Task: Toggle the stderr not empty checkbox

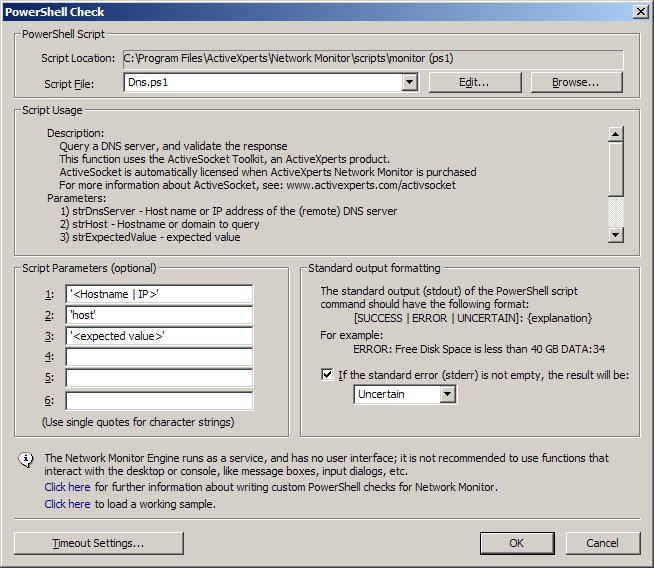Action: point(327,374)
